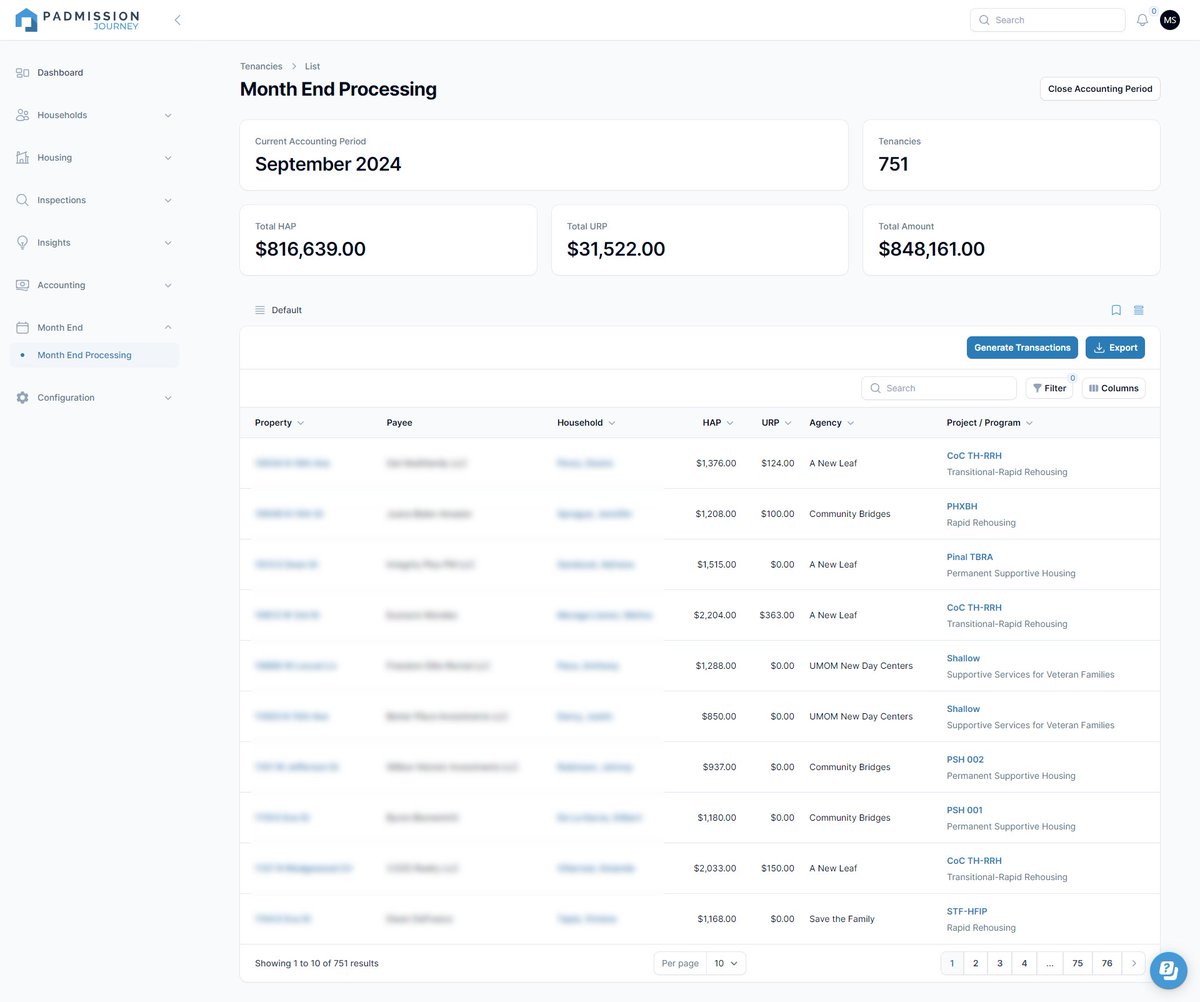Open the Per page dropdown
The height and width of the screenshot is (1002, 1200).
(726, 963)
